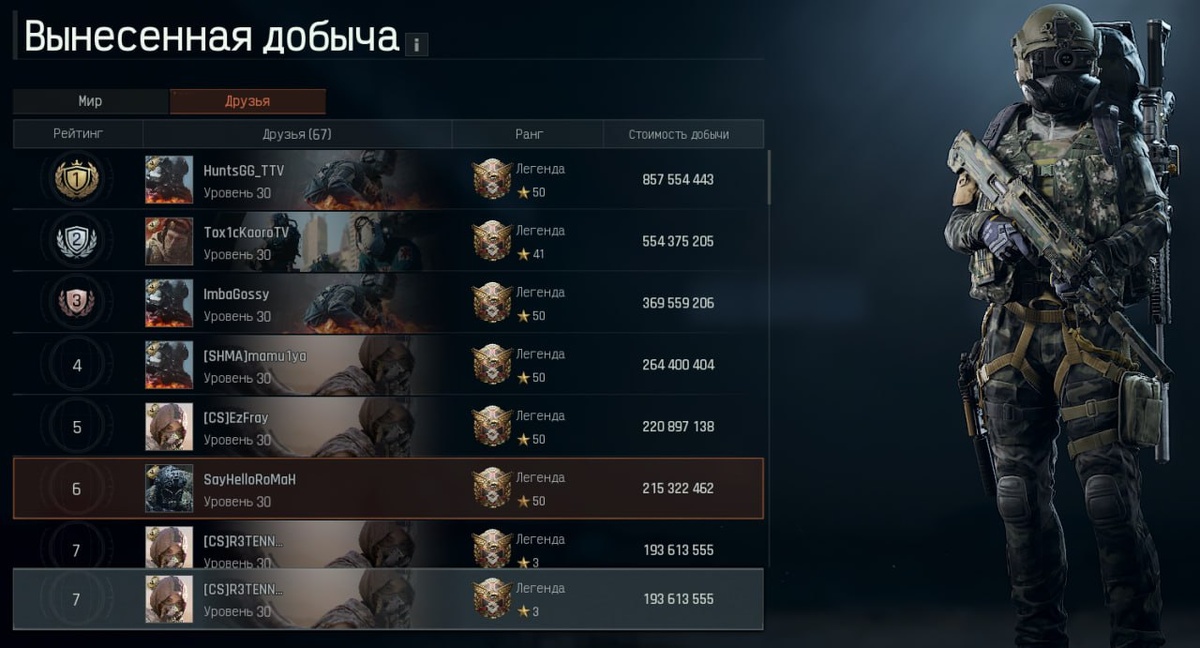Screen dimensions: 1200x648
Task: Open HuntsGG_TTV's player entry
Action: pos(388,180)
